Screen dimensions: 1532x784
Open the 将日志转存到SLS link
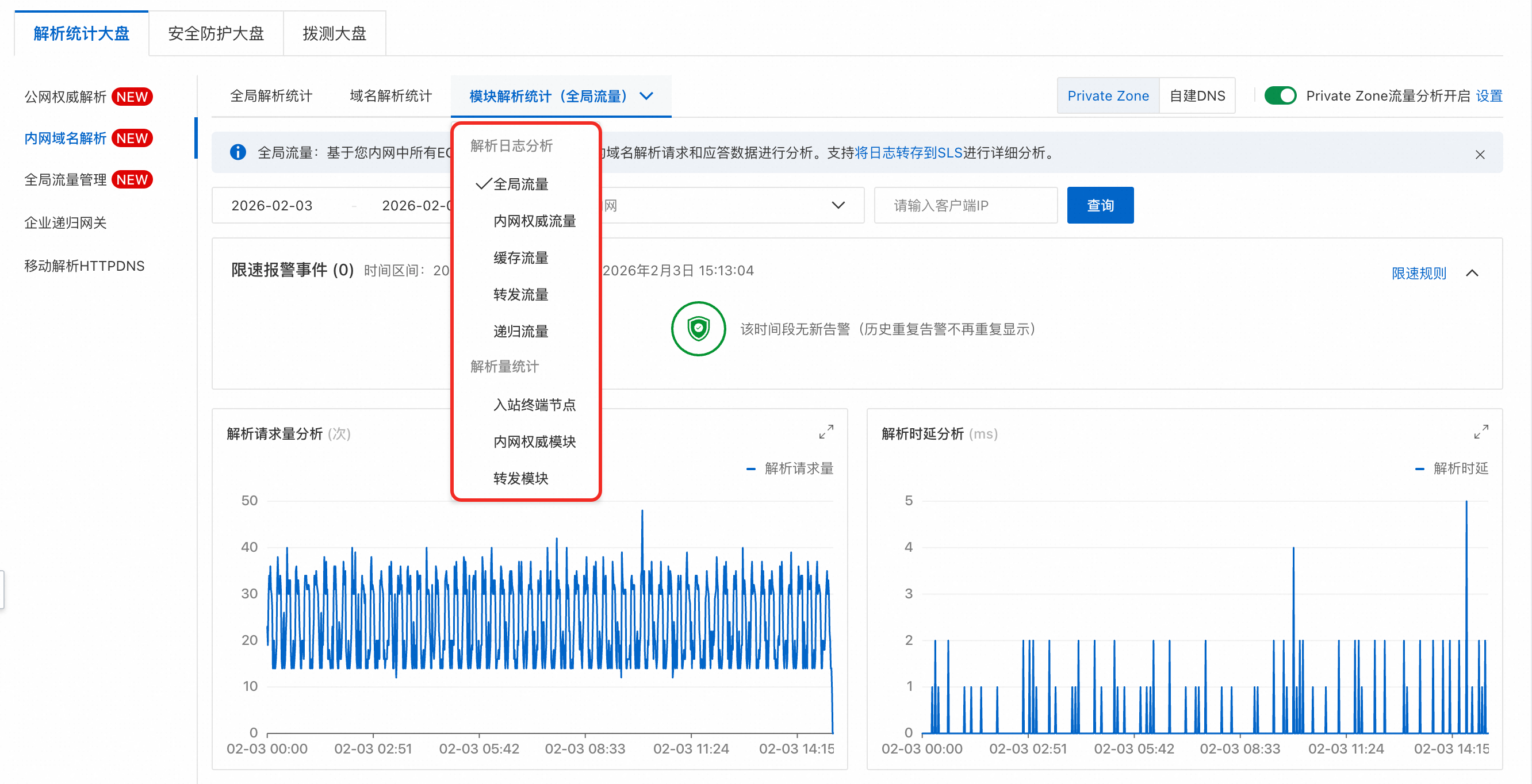click(x=908, y=153)
